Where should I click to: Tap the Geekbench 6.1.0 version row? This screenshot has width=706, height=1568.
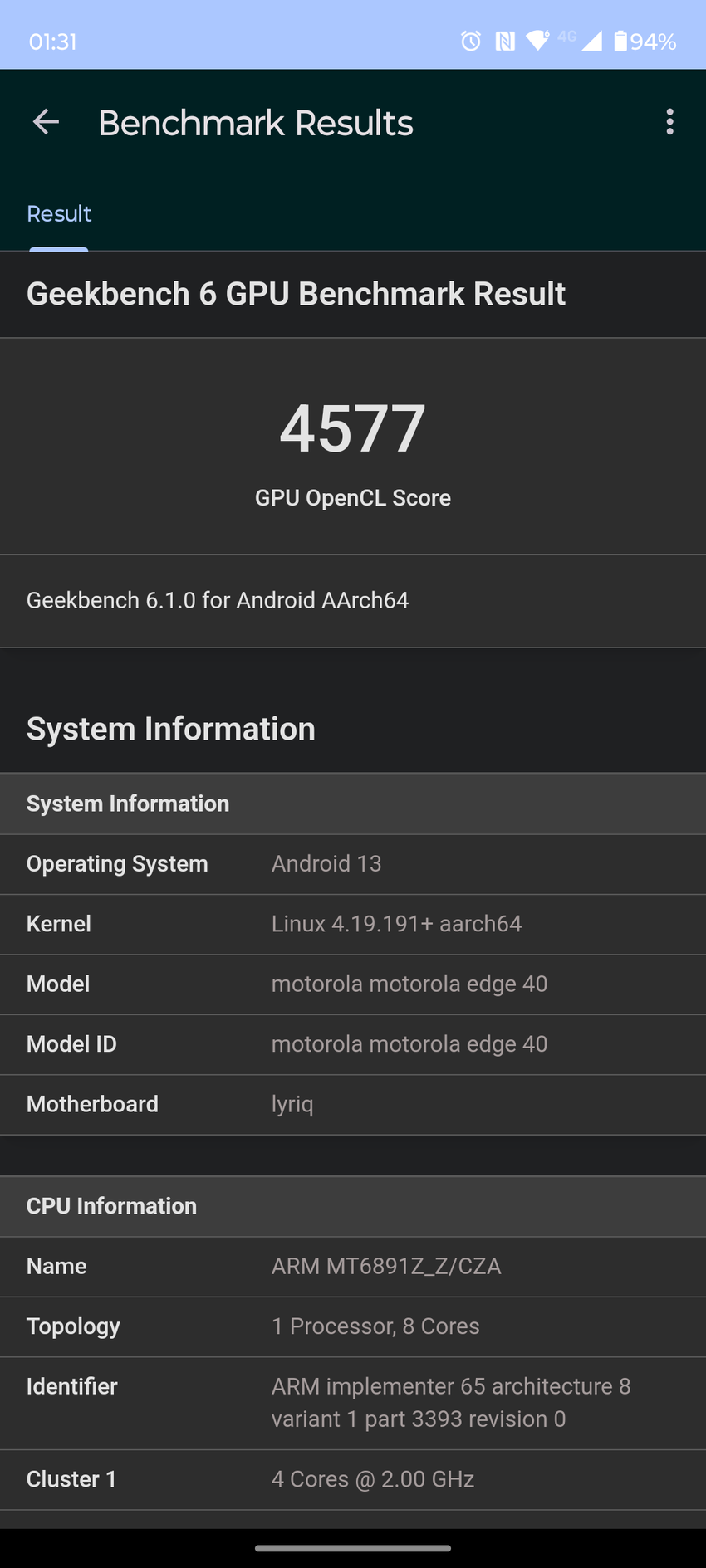pos(353,600)
